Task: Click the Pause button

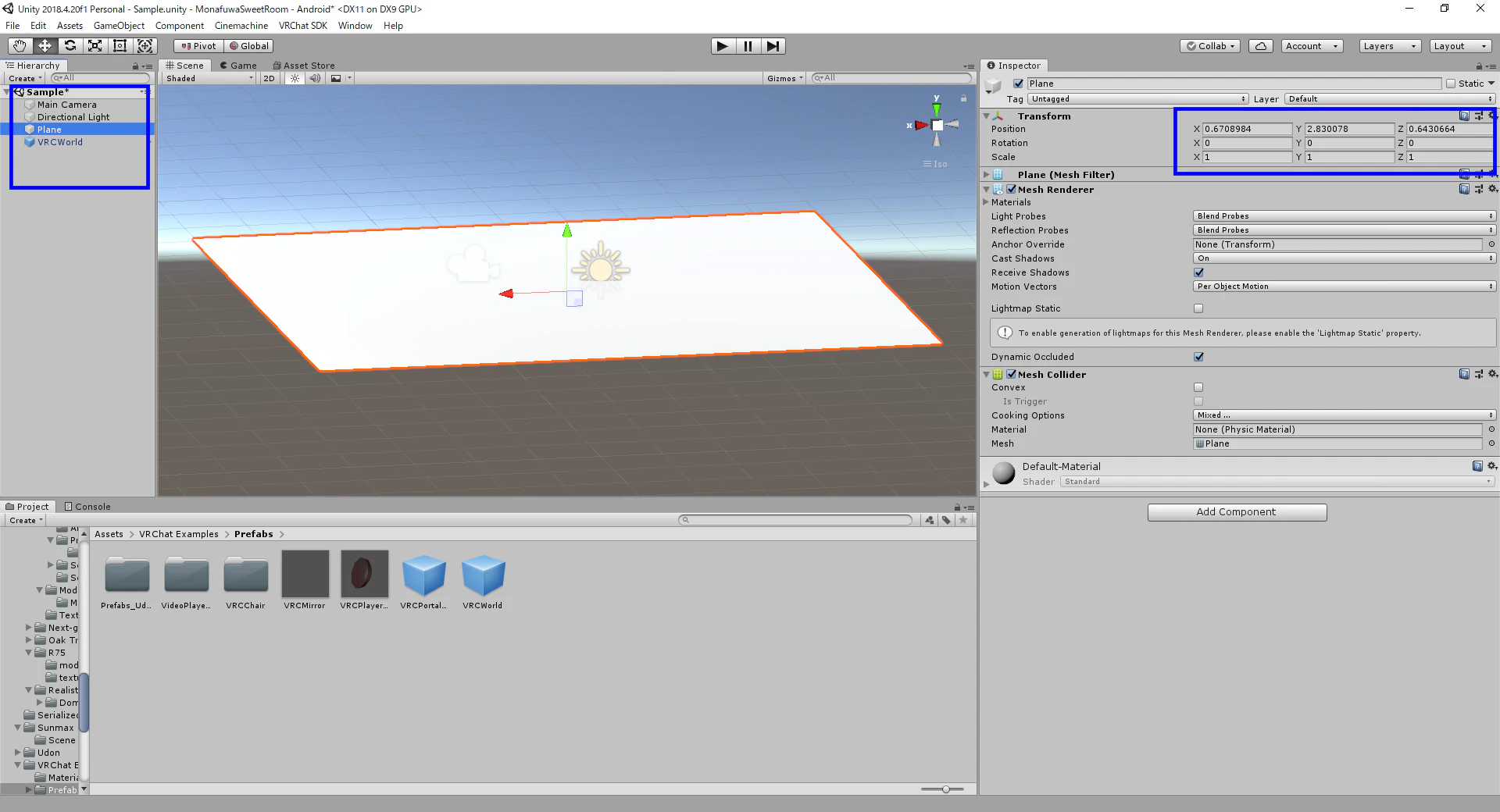Action: (748, 46)
